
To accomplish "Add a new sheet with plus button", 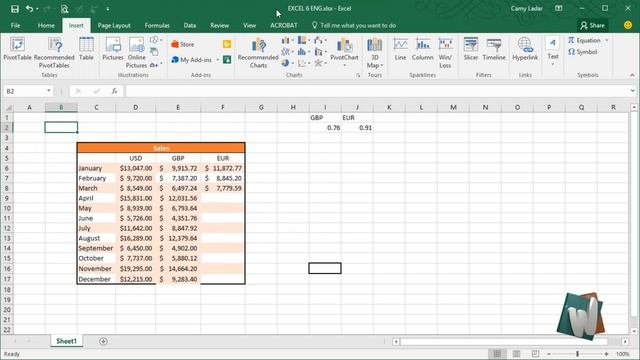I will point(103,341).
